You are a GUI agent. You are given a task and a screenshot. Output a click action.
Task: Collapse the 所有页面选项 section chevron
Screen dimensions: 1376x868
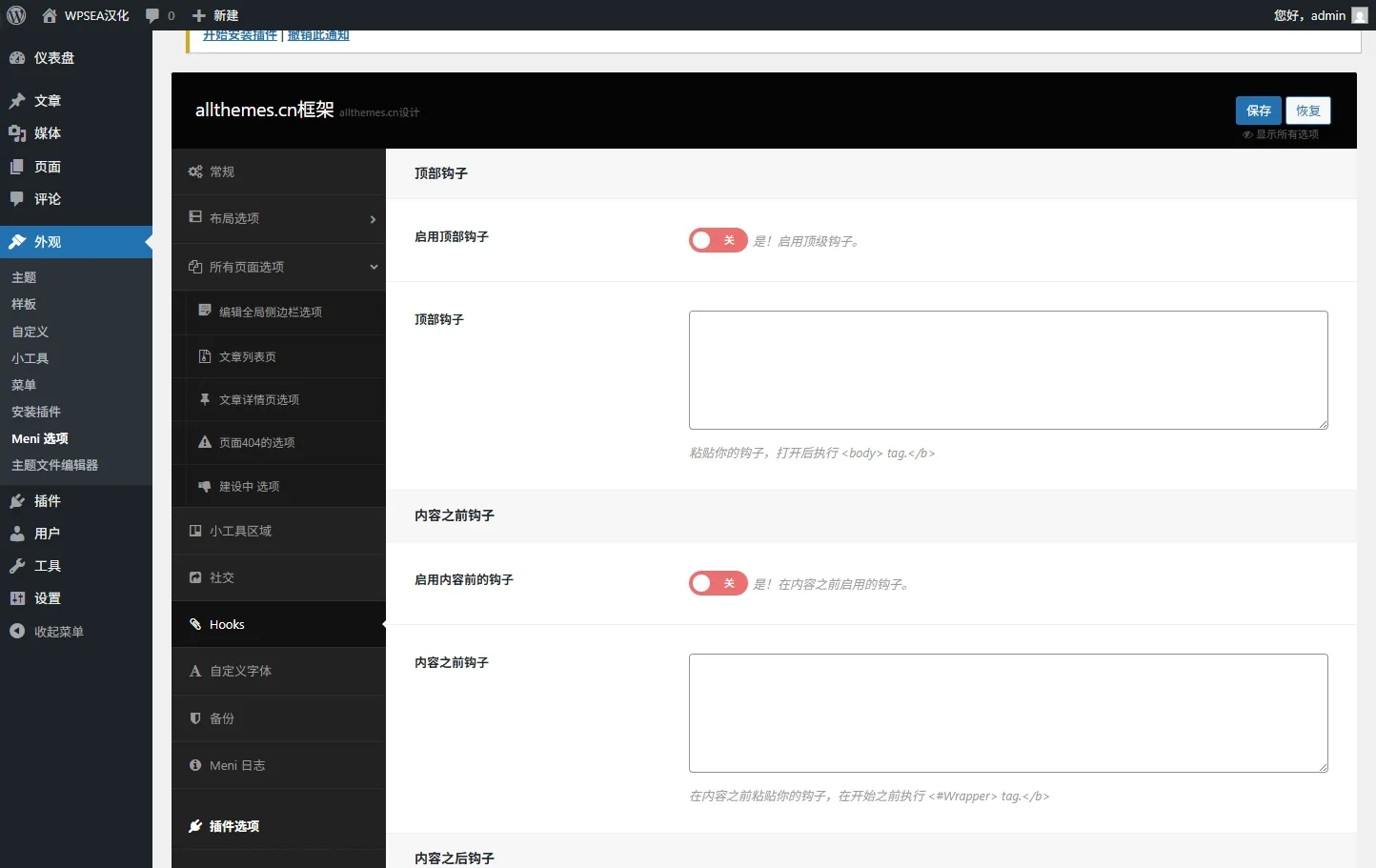coord(374,267)
